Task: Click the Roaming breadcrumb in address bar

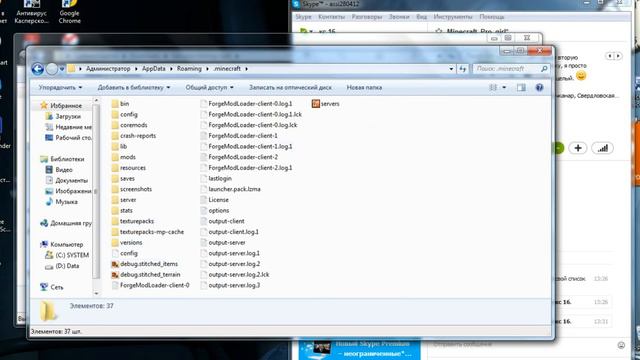Action: click(x=189, y=69)
